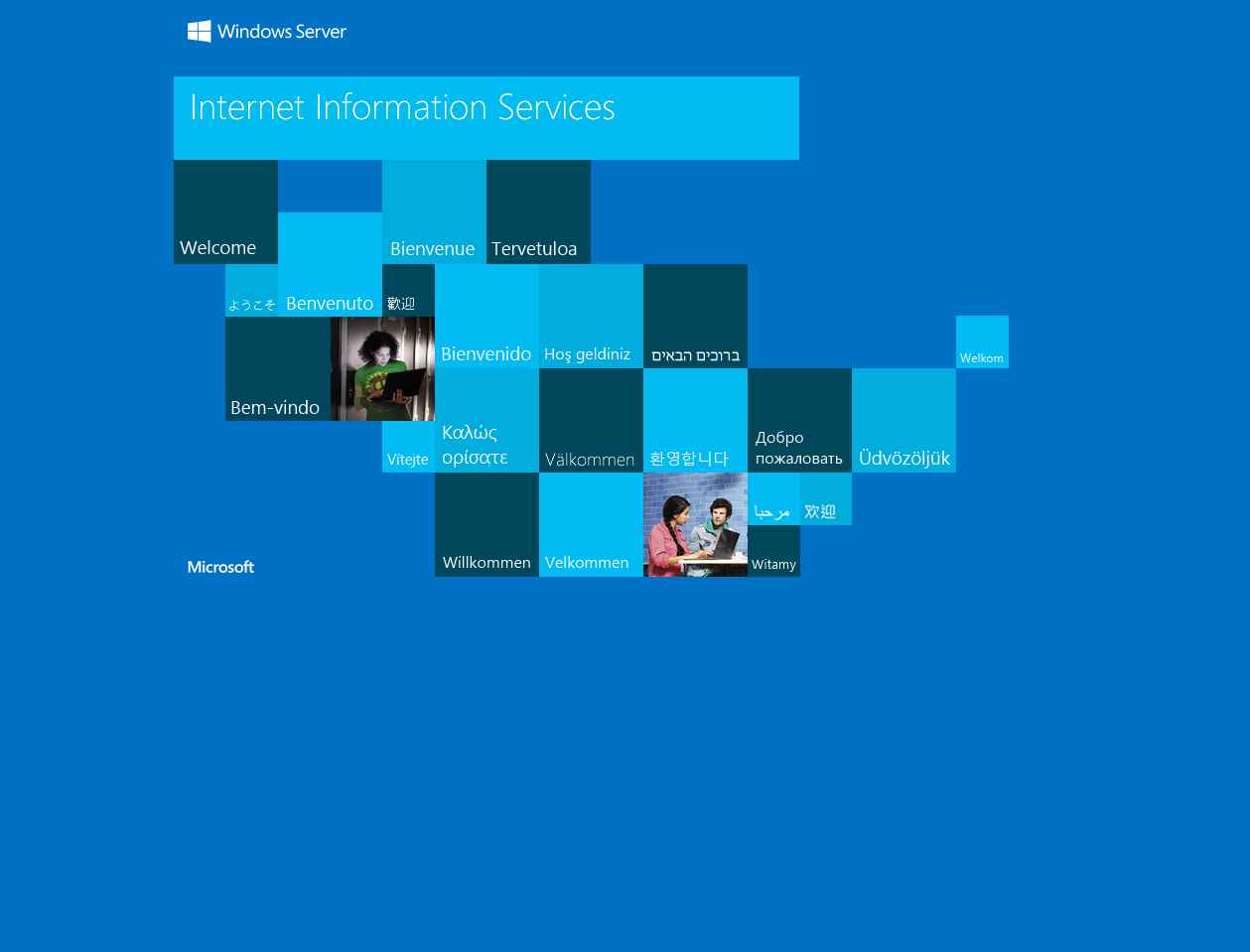This screenshot has height=952, width=1250.
Task: Click the Czech Vítejte tile
Action: click(x=408, y=447)
